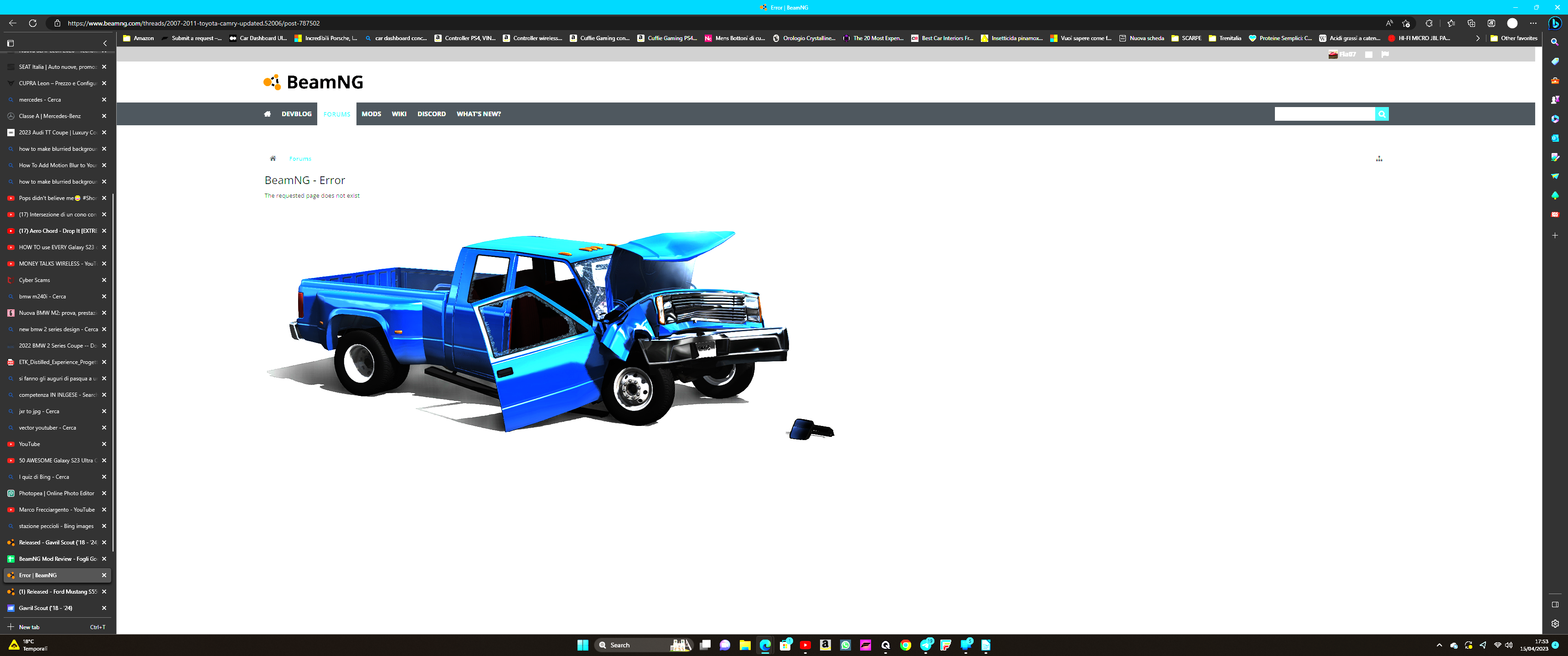Open the inbox envelope icon
The width and height of the screenshot is (1568, 656).
pyautogui.click(x=1368, y=54)
